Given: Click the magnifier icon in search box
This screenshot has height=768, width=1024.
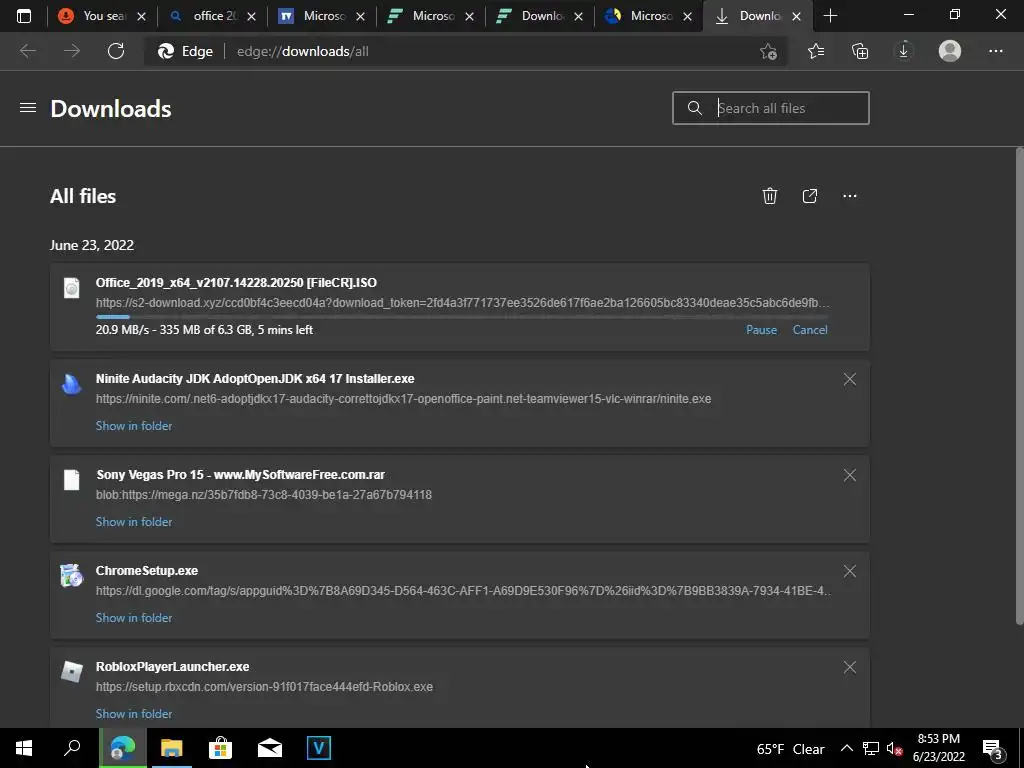Looking at the screenshot, I should (695, 108).
